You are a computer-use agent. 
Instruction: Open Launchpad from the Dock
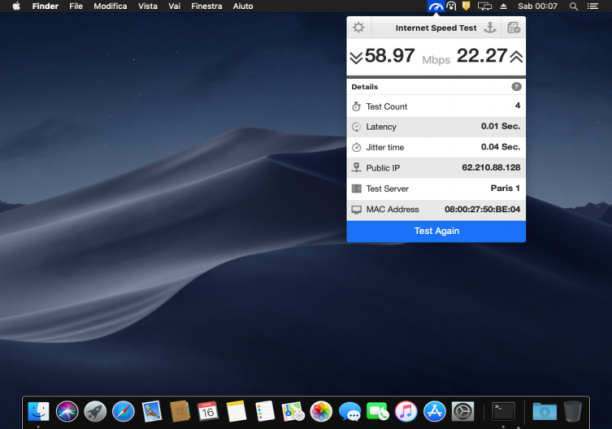[x=95, y=411]
